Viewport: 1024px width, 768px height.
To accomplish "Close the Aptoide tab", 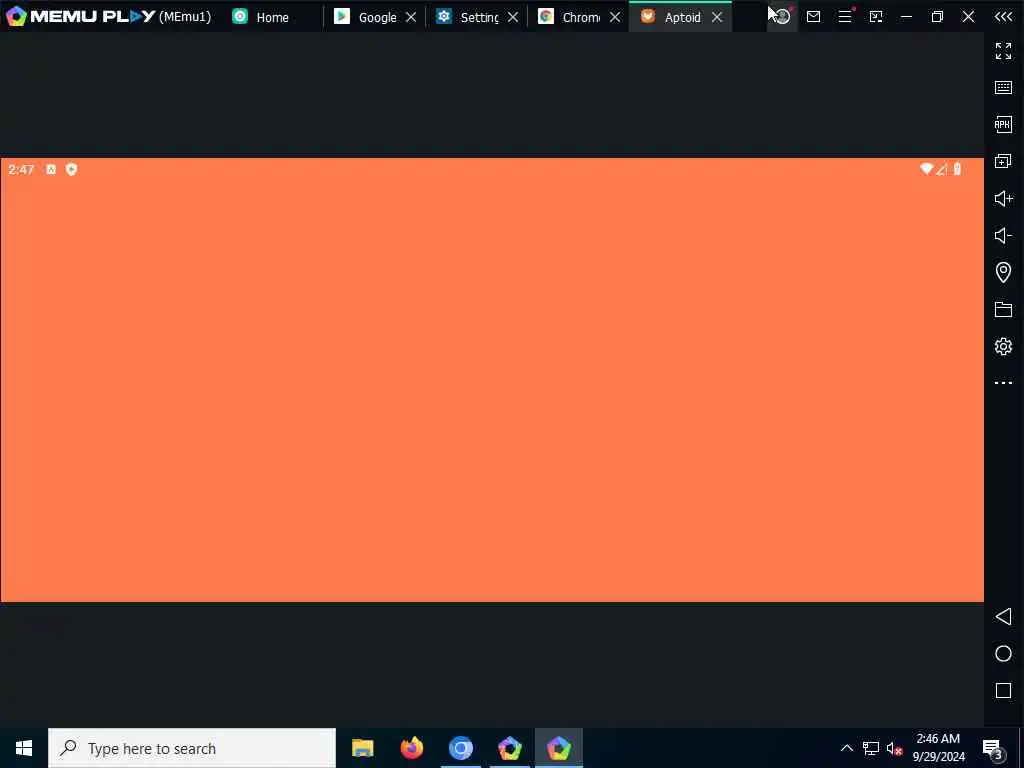I will tap(717, 17).
